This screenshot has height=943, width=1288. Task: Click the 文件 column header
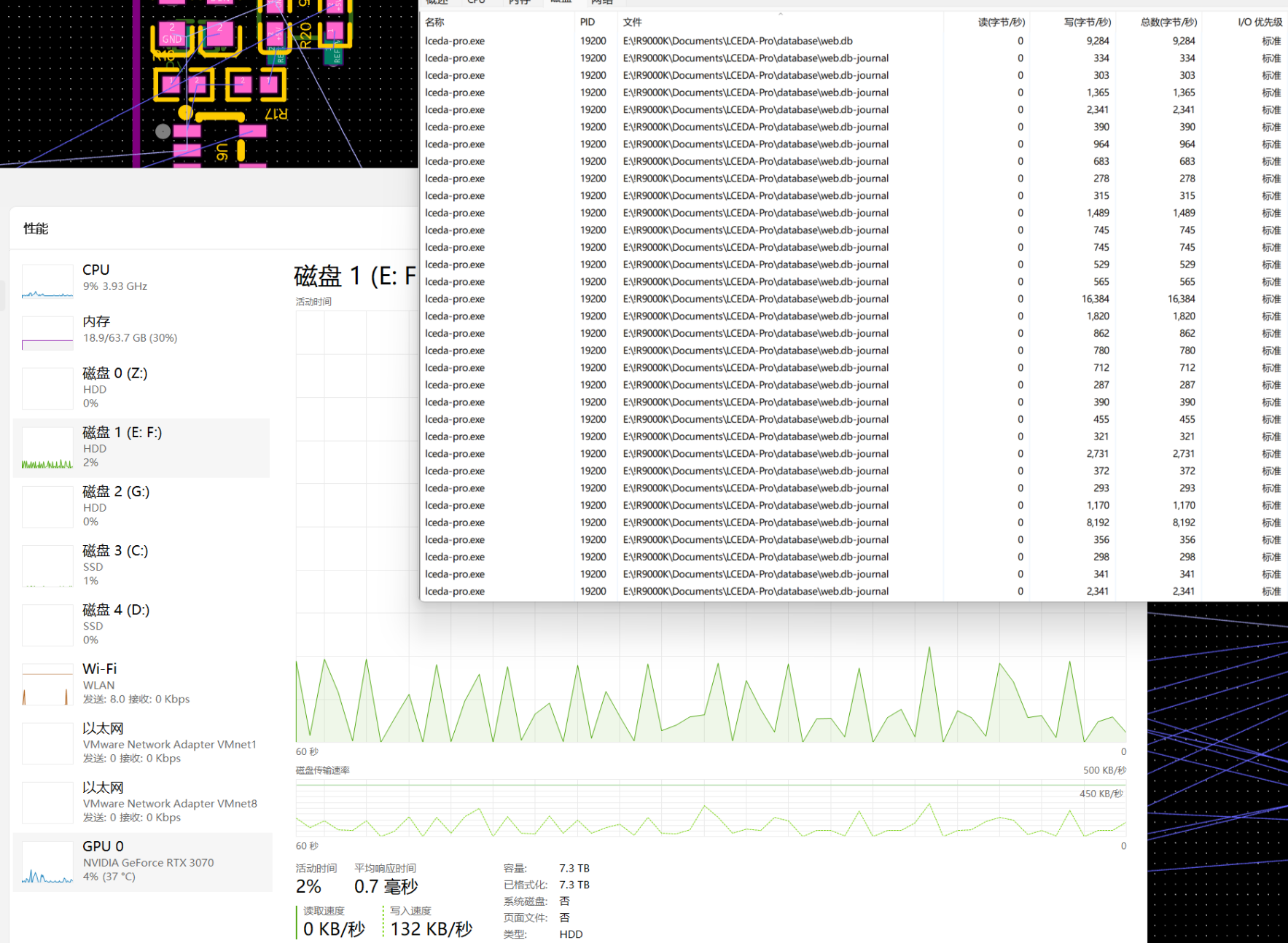(633, 23)
